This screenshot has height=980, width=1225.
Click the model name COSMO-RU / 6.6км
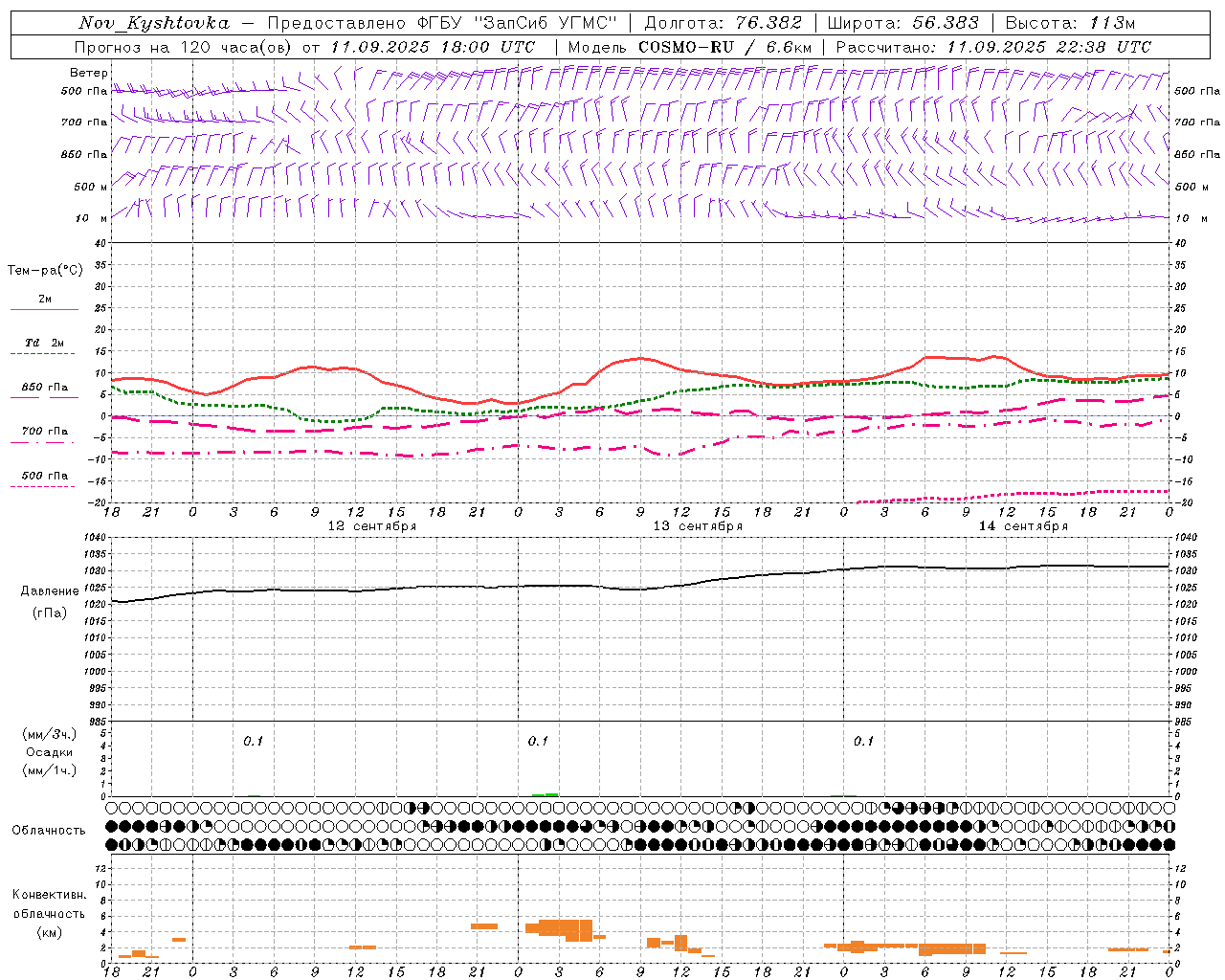point(724,47)
